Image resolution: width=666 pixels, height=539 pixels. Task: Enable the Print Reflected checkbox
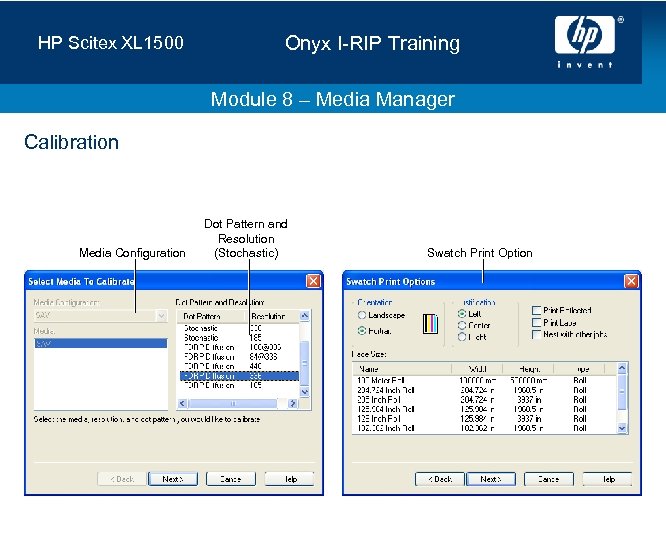tap(536, 310)
